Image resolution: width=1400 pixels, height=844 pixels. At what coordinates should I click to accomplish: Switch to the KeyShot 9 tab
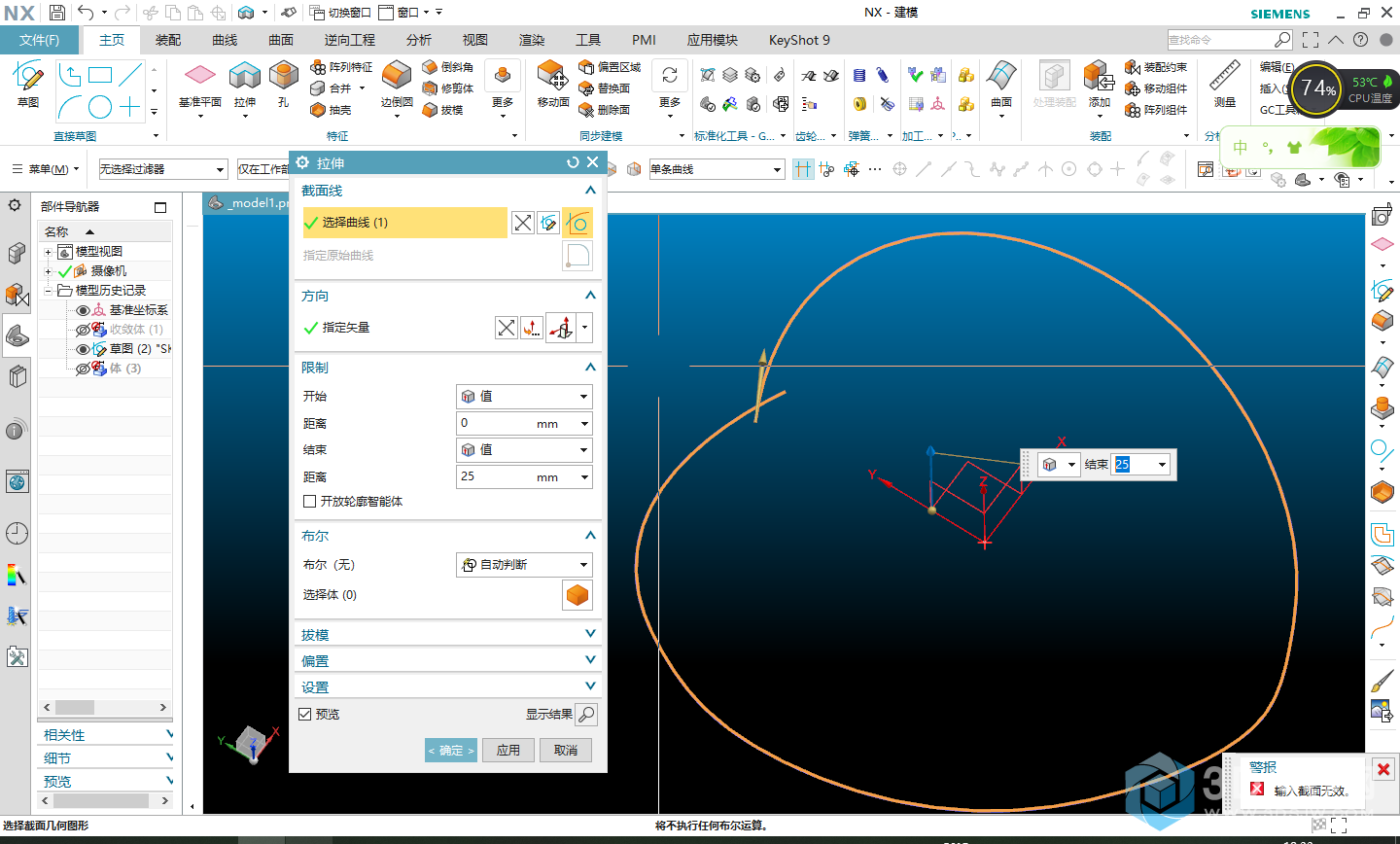(x=799, y=40)
